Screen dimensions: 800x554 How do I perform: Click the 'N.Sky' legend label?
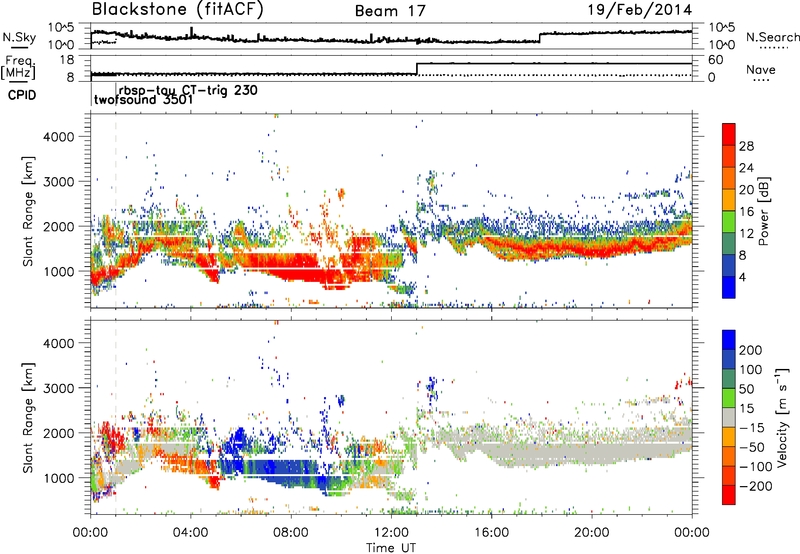(x=19, y=37)
